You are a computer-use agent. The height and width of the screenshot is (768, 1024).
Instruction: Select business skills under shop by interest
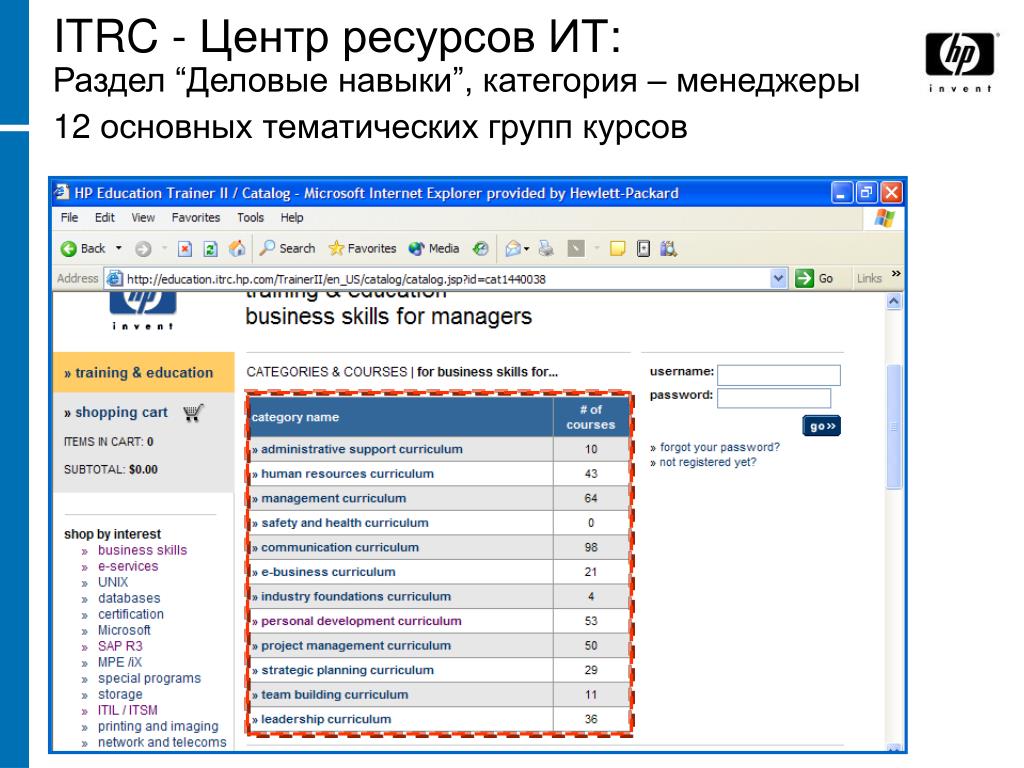coord(142,551)
